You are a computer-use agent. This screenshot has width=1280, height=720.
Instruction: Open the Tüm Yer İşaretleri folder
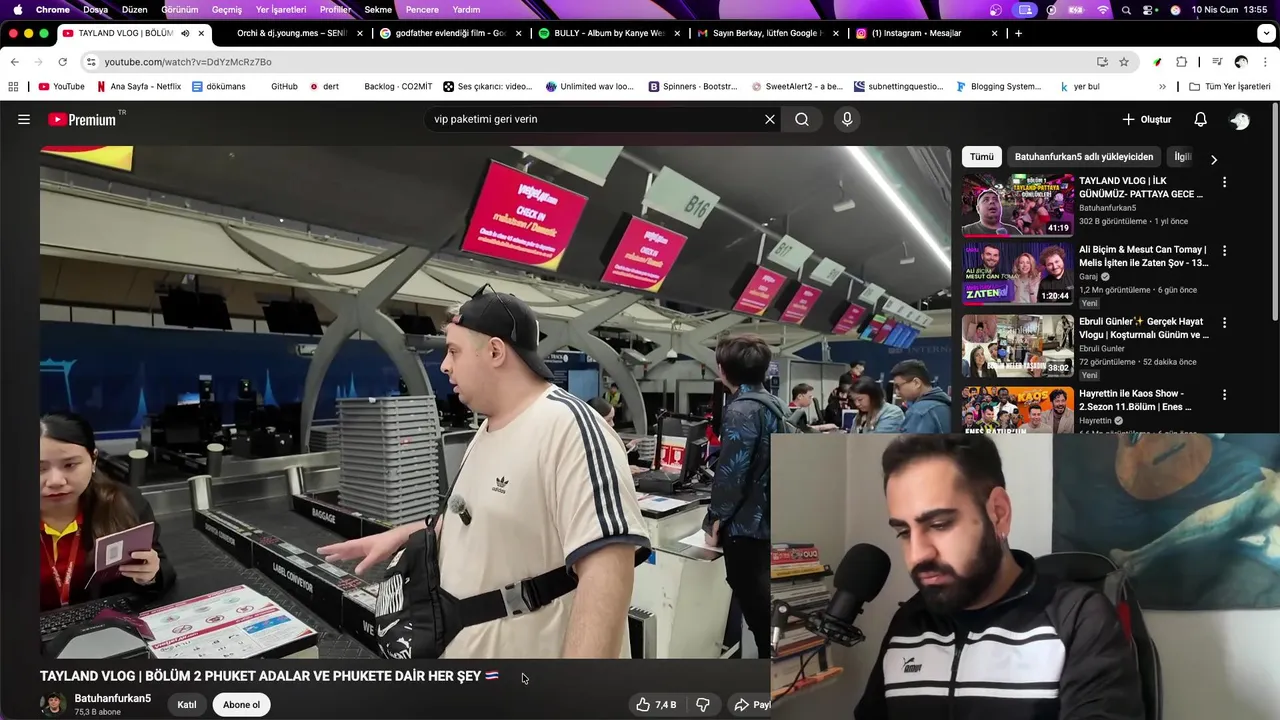[1229, 87]
